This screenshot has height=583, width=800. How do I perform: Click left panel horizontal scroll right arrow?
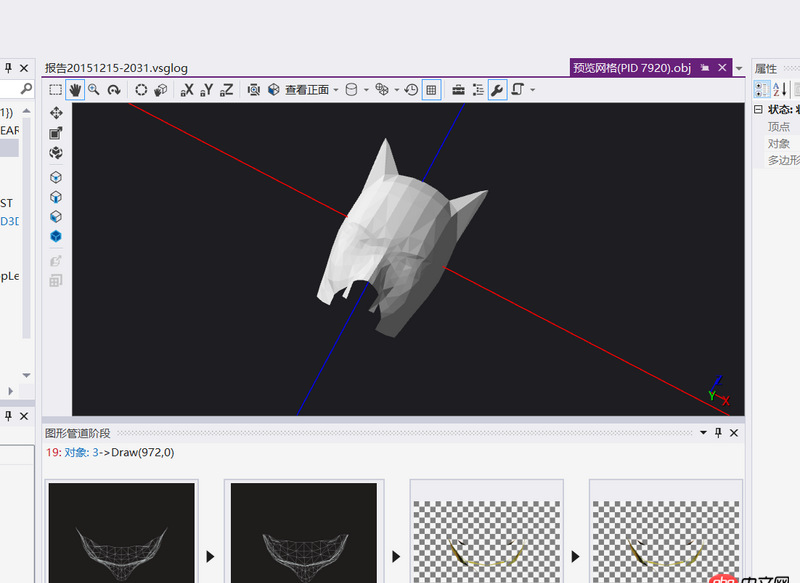[10, 391]
